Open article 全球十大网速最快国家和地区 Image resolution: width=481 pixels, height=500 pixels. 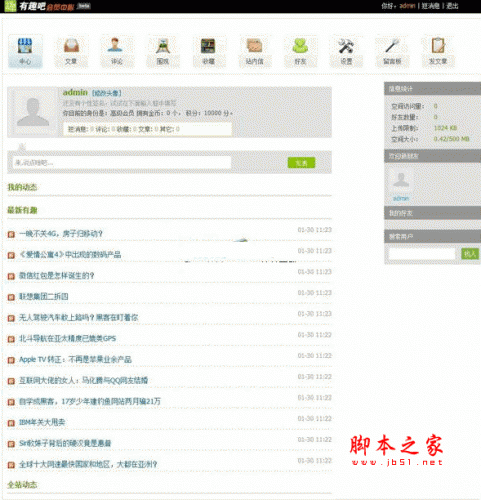[x=88, y=465]
